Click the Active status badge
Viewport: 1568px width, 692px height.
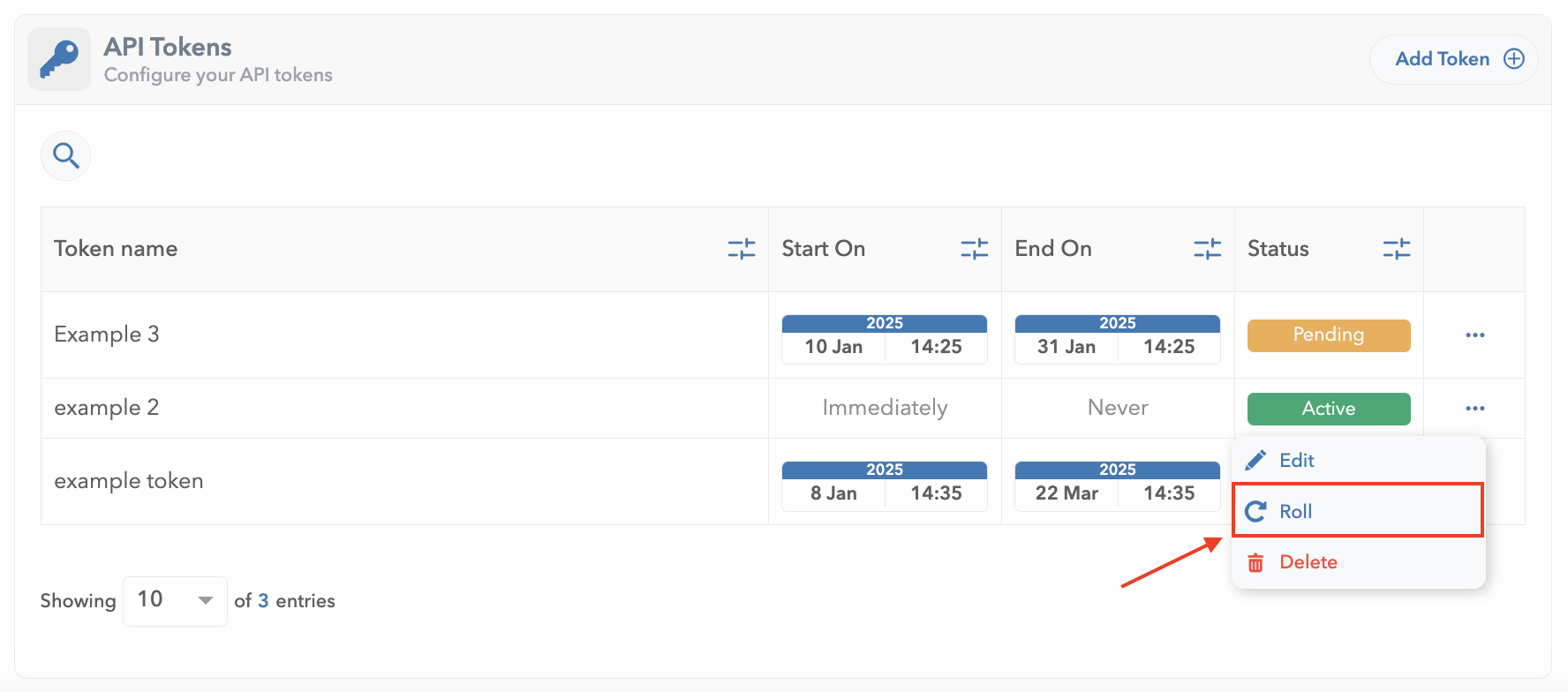coord(1328,409)
